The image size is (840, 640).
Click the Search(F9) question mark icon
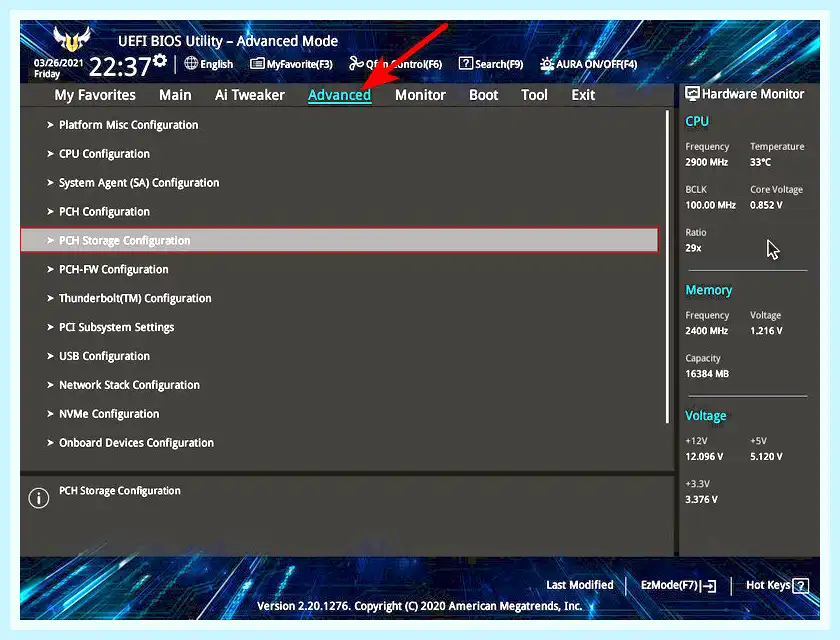pos(466,63)
